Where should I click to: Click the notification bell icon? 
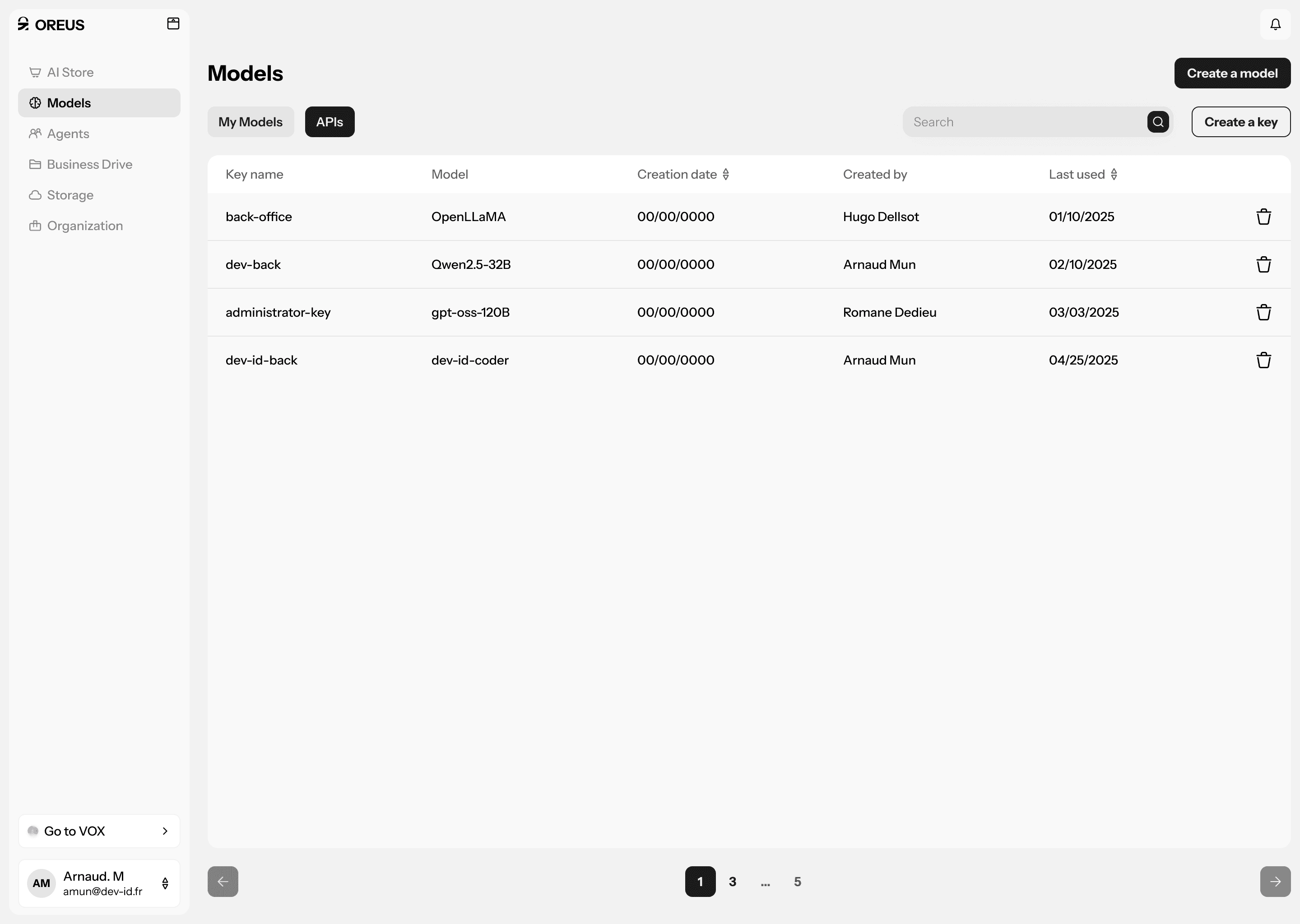[1275, 24]
